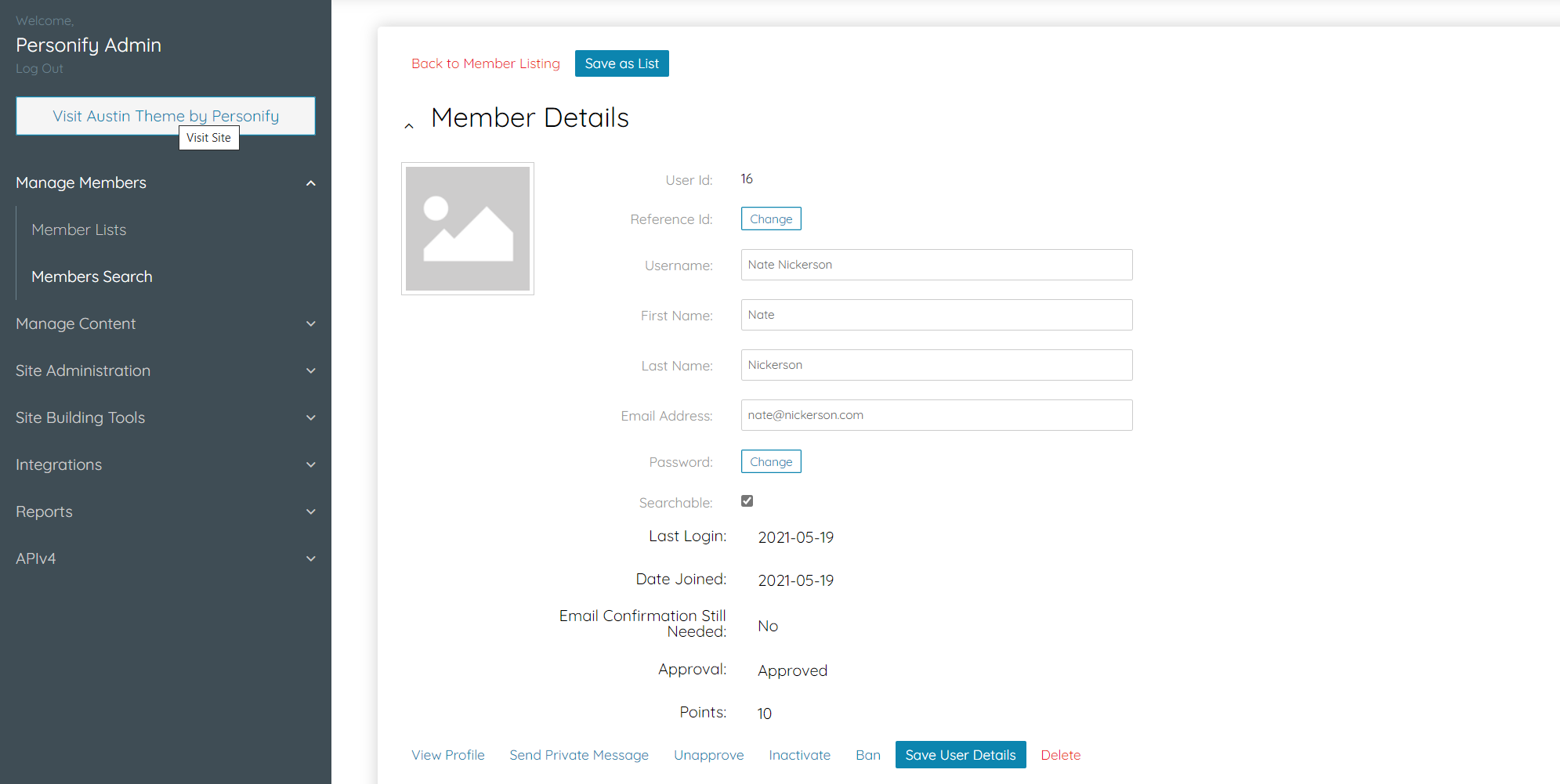Uncheck the Searchable checkbox
Viewport: 1560px width, 784px height.
coord(747,501)
